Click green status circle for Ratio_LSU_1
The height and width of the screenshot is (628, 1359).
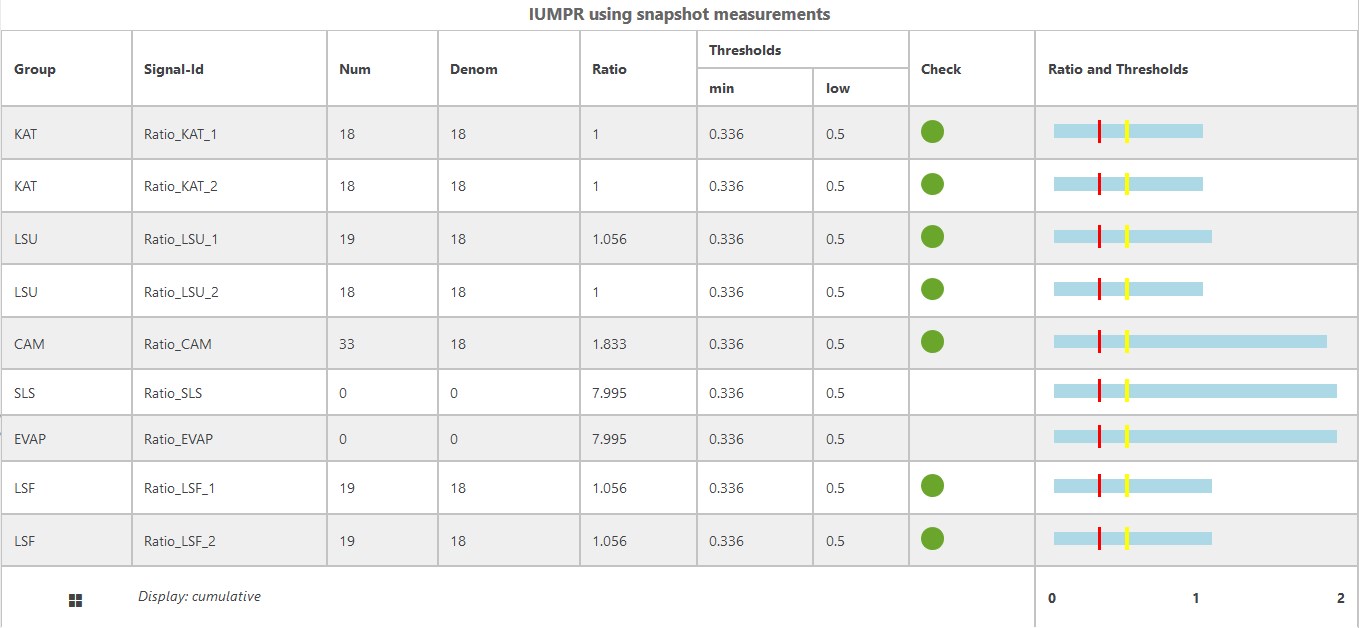coord(932,237)
